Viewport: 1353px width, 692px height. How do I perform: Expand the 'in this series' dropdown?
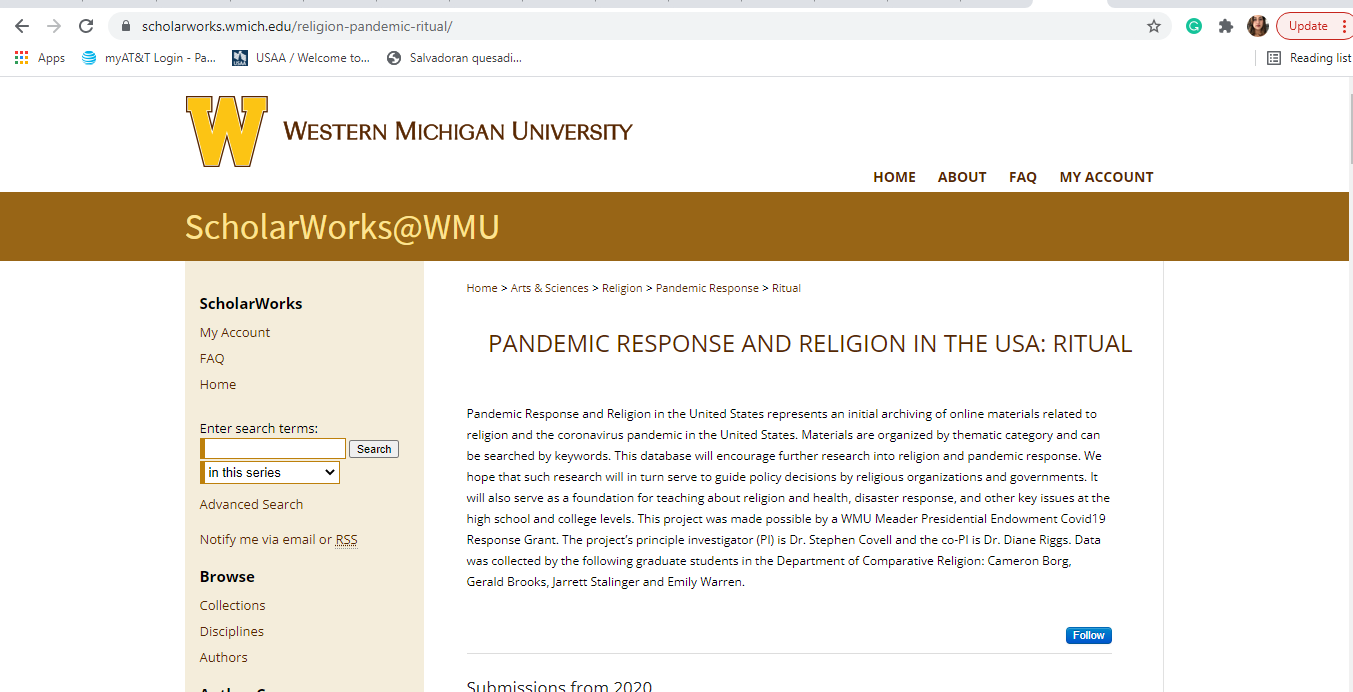[271, 472]
